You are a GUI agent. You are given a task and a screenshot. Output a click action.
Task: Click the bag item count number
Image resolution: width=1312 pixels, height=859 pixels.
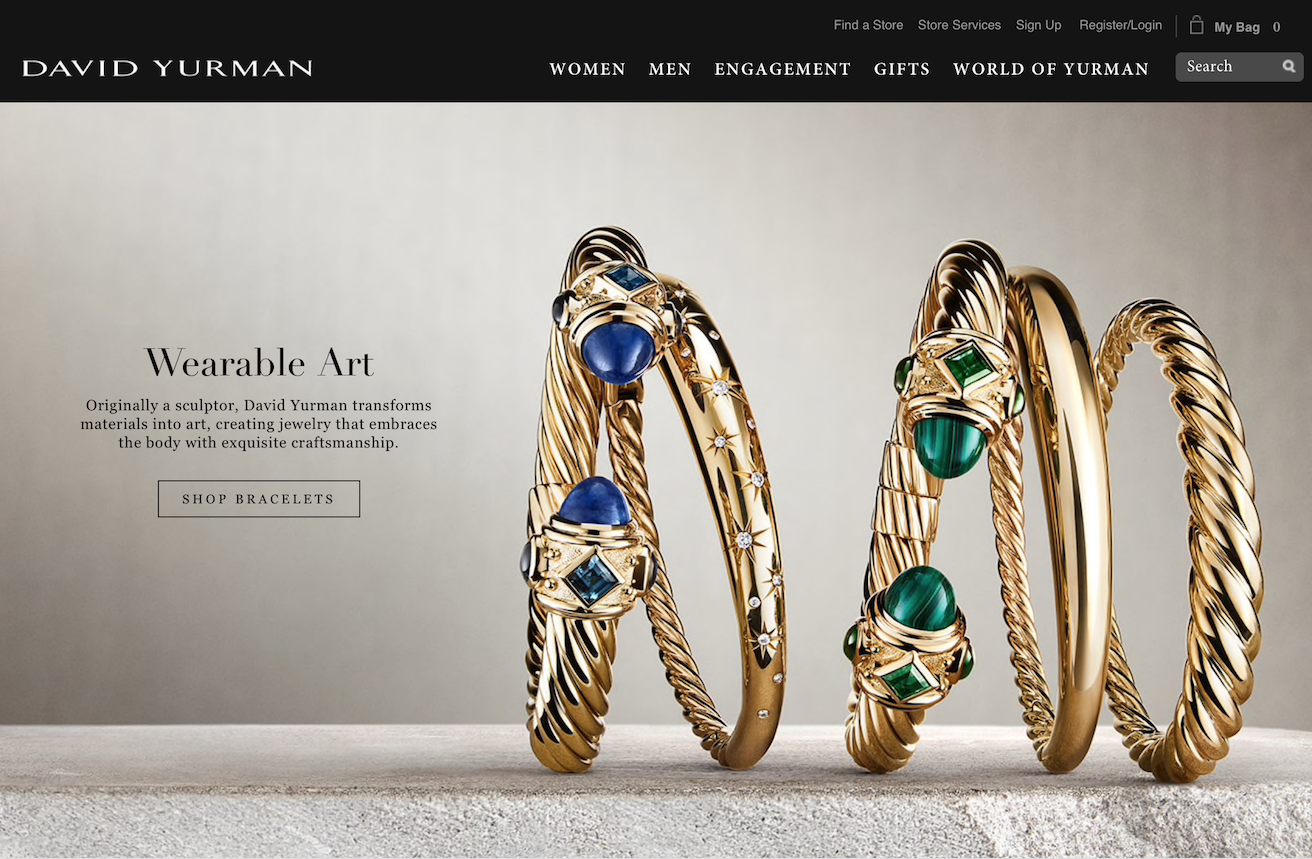(x=1276, y=27)
